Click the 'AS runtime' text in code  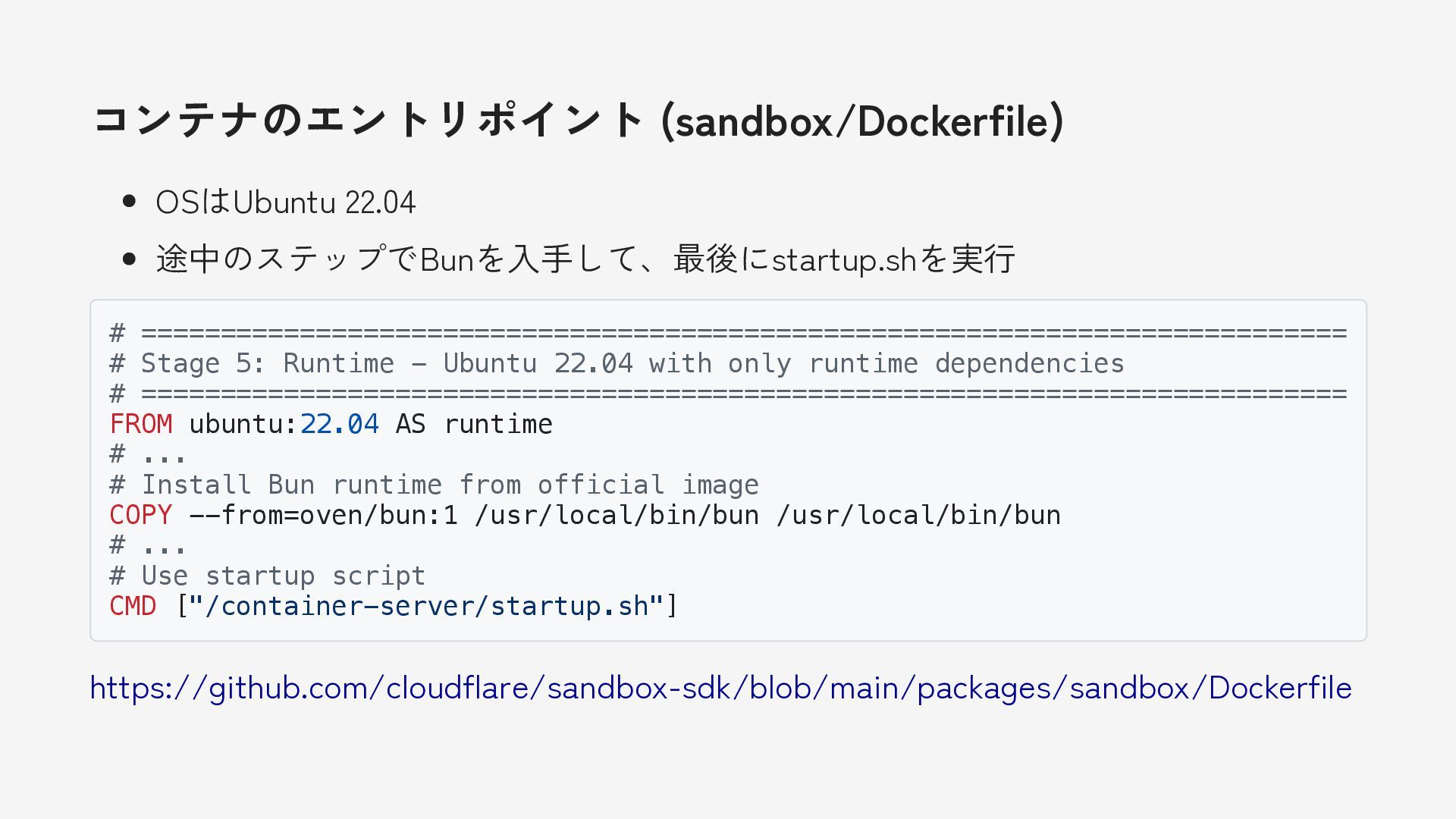(x=474, y=424)
